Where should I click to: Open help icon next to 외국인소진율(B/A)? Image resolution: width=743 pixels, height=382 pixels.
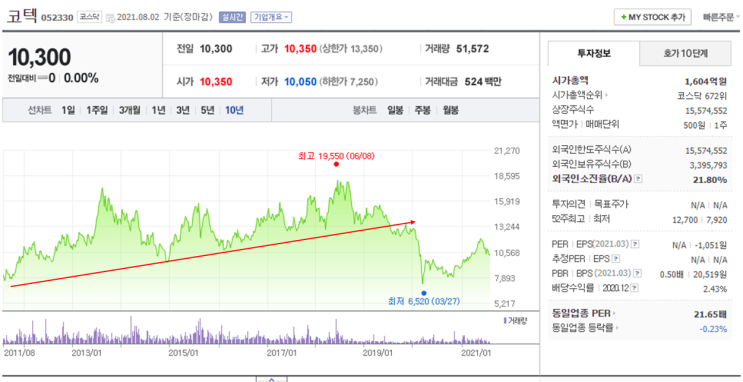pos(638,179)
